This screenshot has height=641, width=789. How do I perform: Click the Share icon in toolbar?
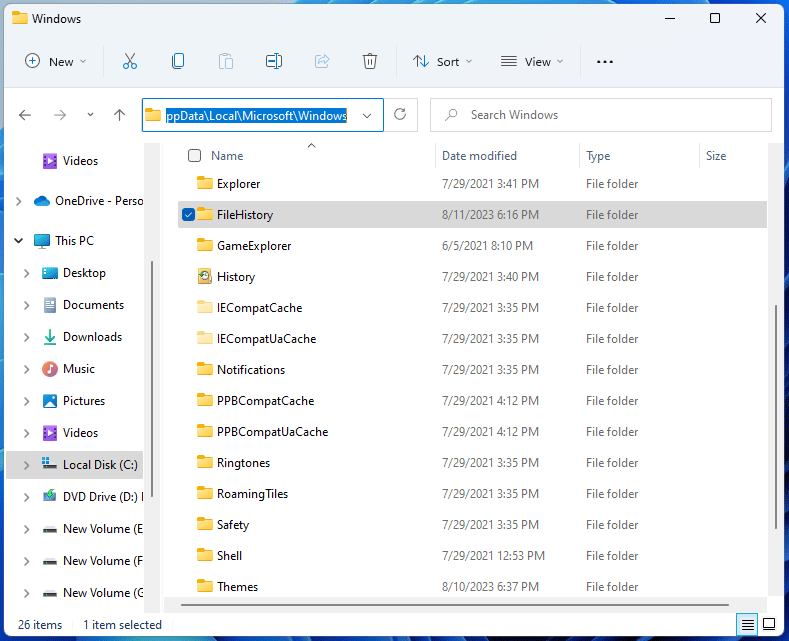(x=322, y=61)
